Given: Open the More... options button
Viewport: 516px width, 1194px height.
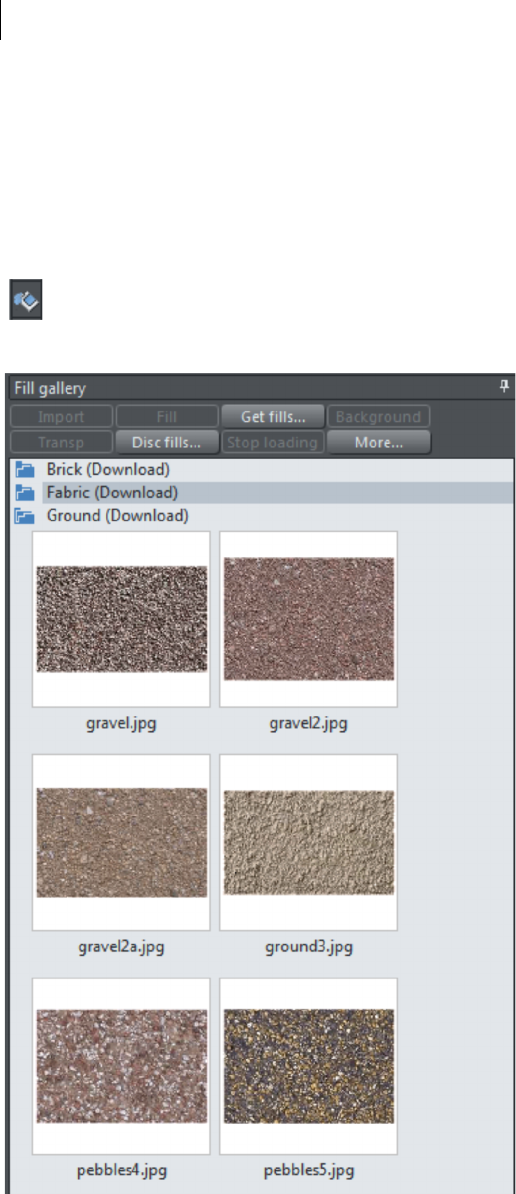Looking at the screenshot, I should click(x=379, y=442).
